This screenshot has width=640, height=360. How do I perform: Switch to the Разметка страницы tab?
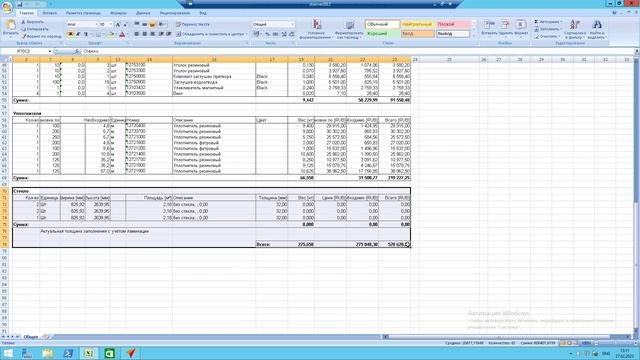point(83,13)
